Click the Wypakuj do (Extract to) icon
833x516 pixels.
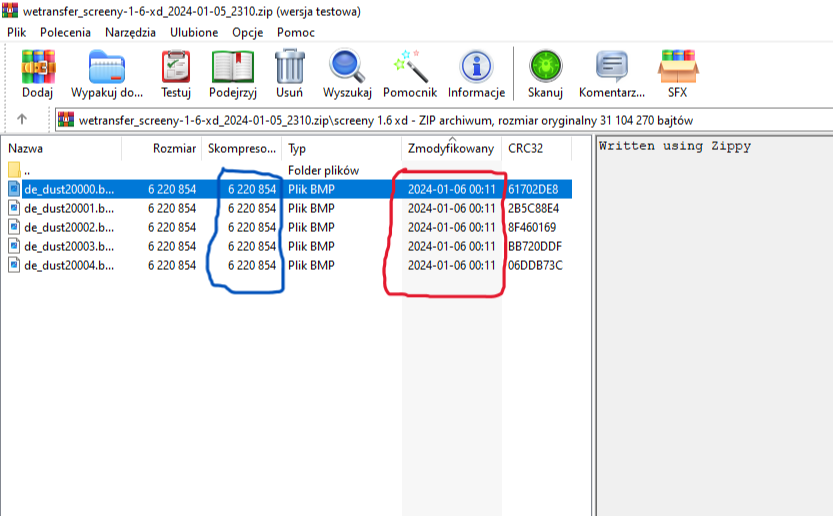click(107, 67)
